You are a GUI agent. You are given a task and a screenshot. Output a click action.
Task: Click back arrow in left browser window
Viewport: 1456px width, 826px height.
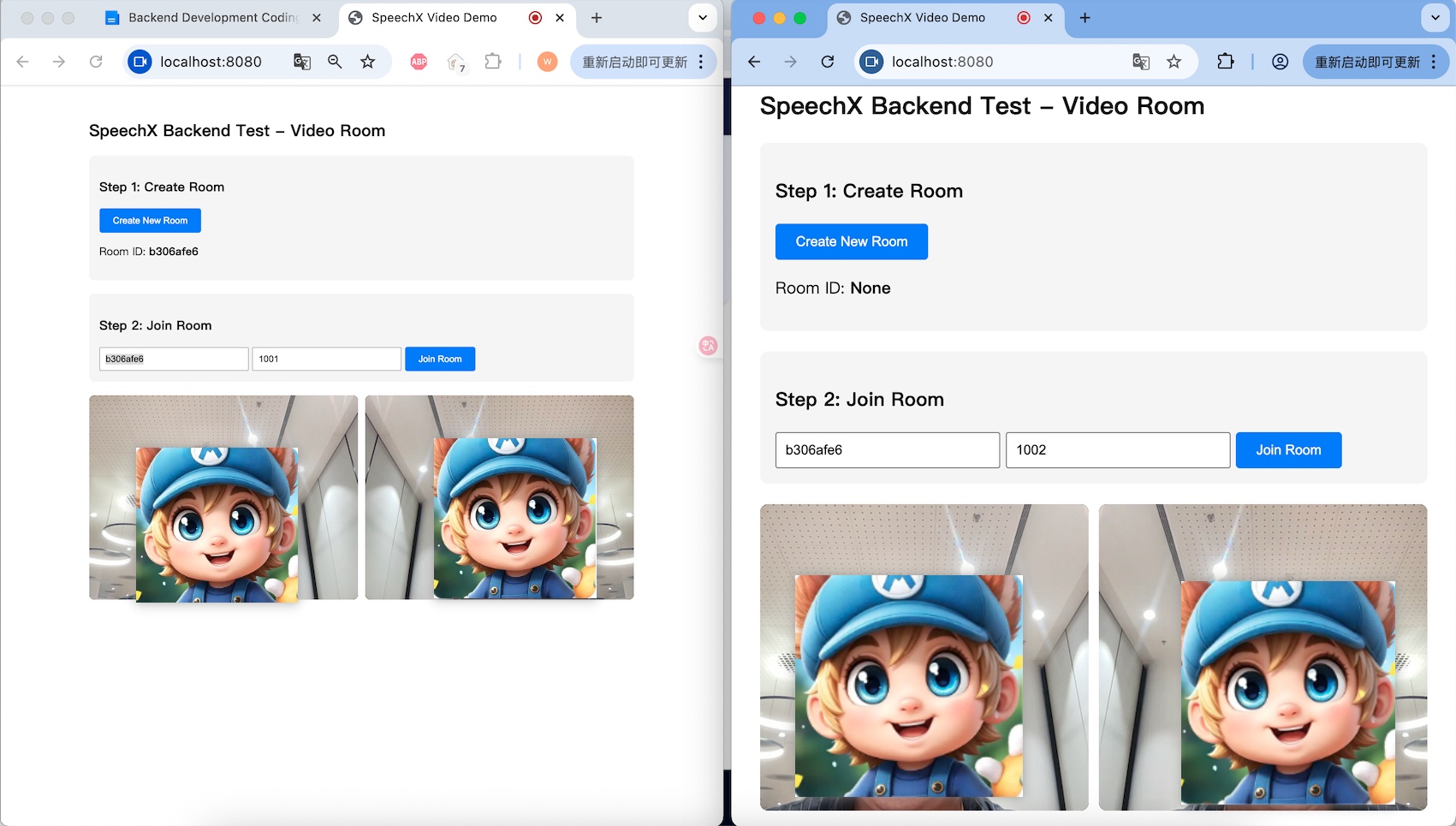(x=23, y=62)
